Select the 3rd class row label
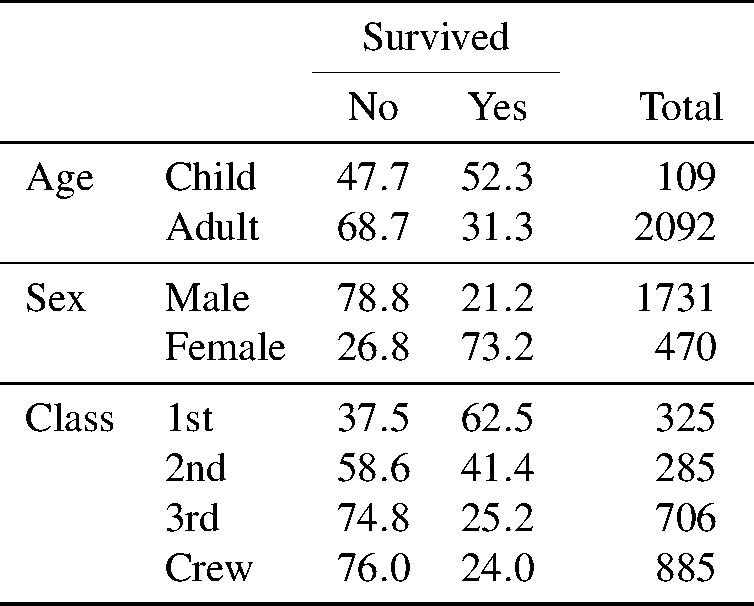The width and height of the screenshot is (754, 606). [192, 518]
